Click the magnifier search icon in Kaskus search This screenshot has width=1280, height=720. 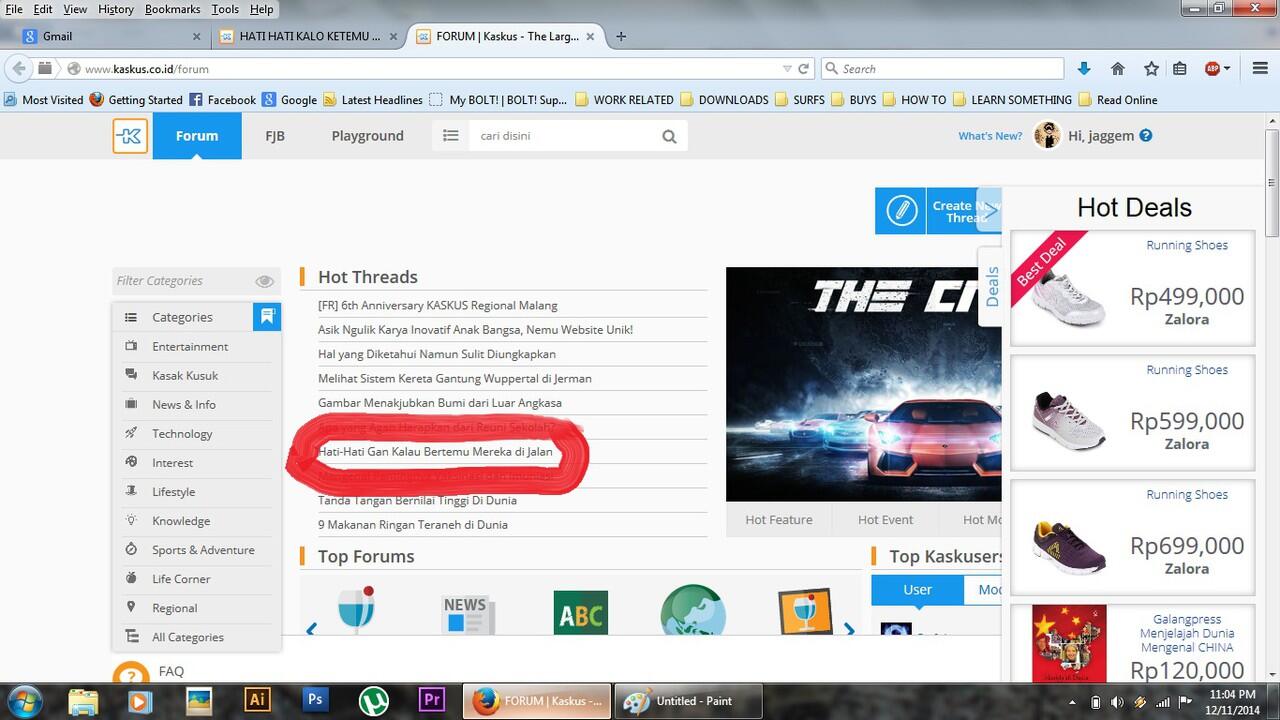tap(669, 136)
